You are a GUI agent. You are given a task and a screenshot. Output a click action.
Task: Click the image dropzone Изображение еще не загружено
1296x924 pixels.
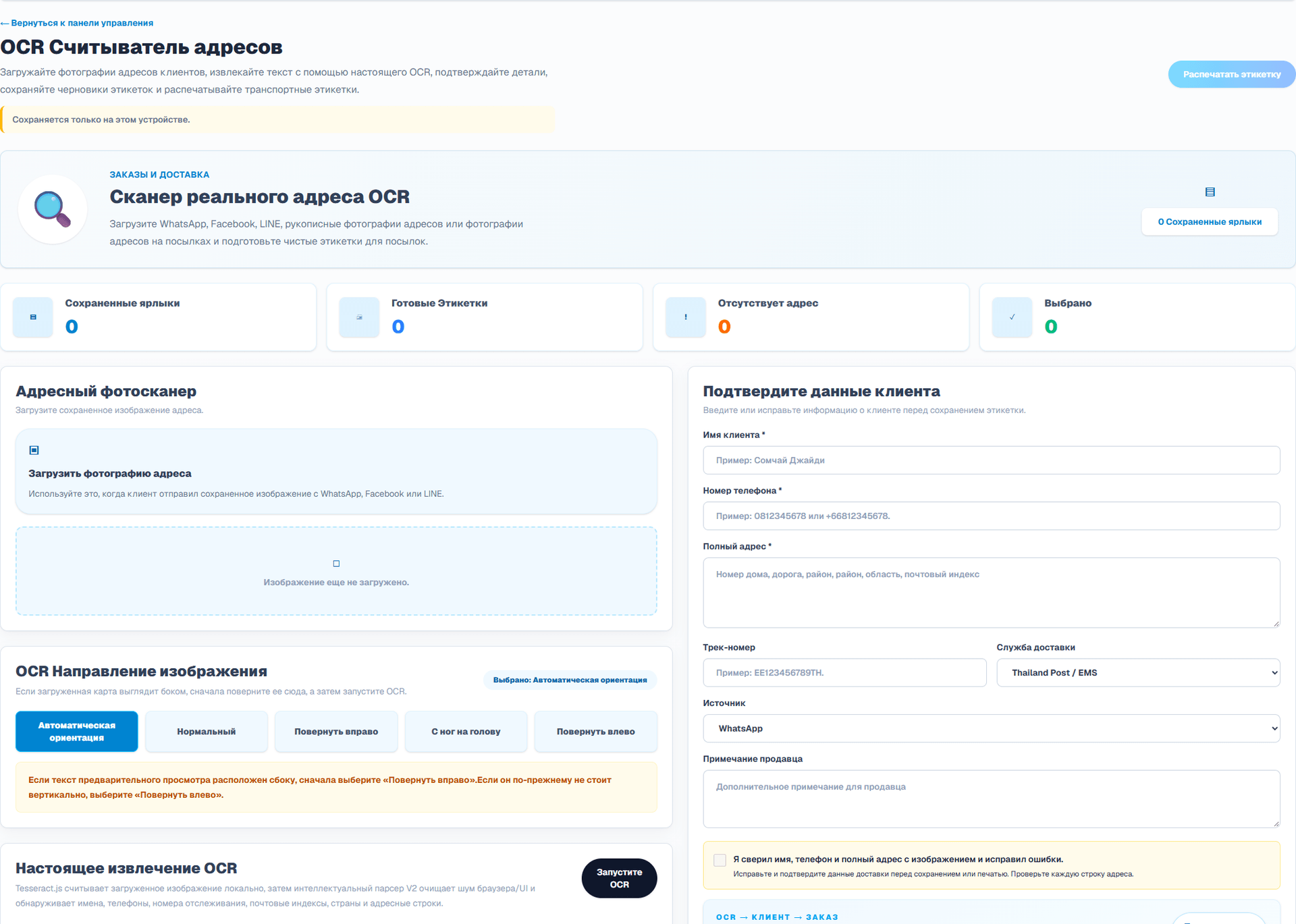pyautogui.click(x=336, y=571)
